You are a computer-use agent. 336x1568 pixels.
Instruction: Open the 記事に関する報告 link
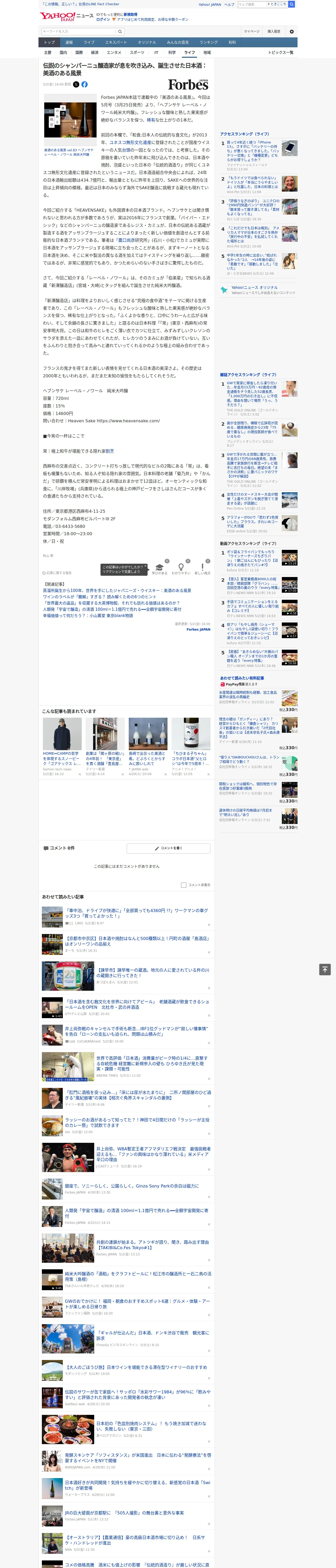tap(58, 573)
